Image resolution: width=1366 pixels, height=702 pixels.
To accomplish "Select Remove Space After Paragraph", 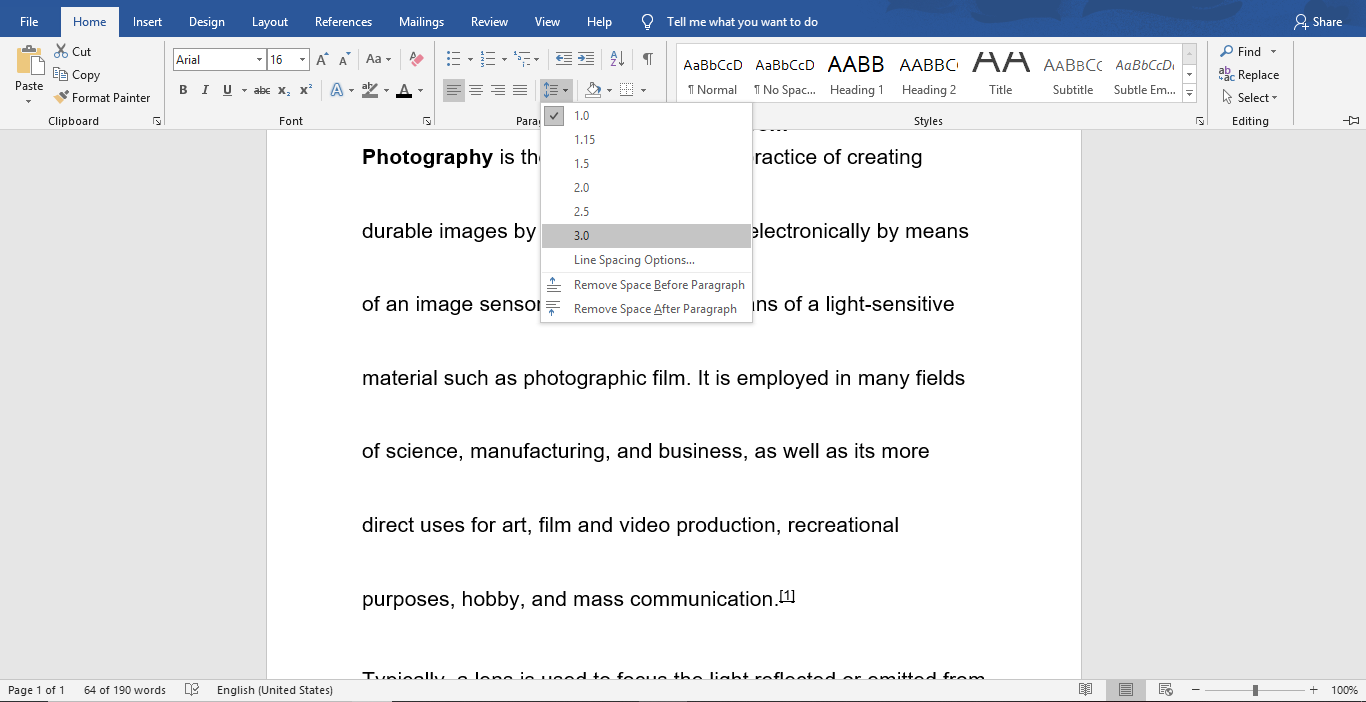I will pyautogui.click(x=654, y=308).
